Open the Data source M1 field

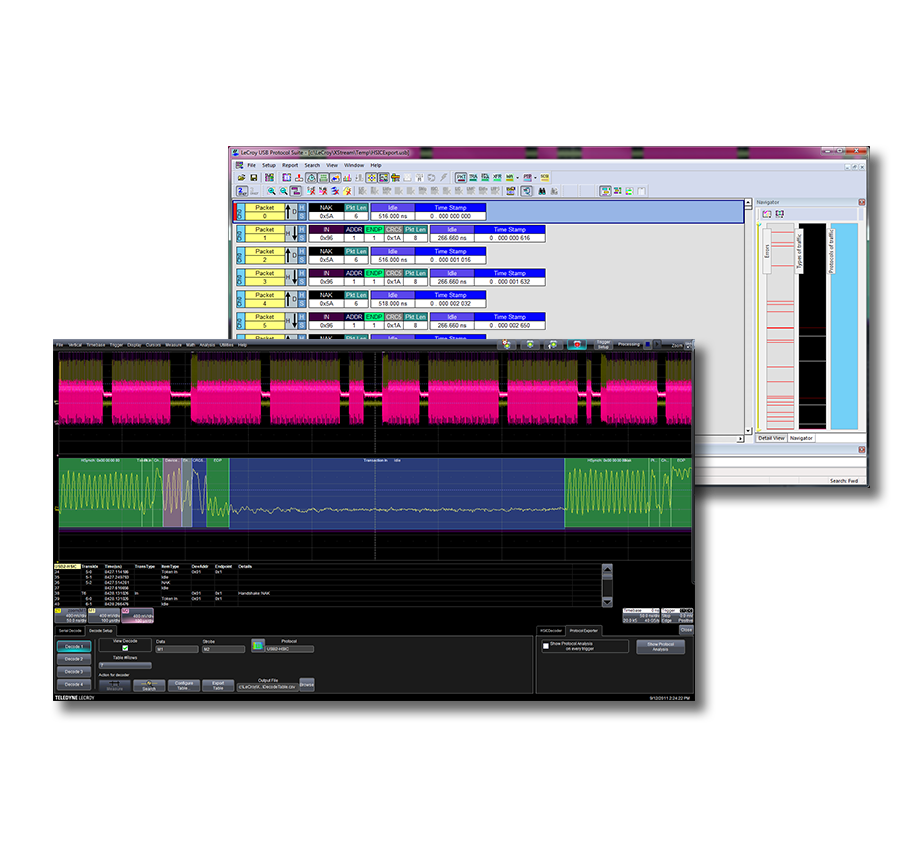[x=176, y=649]
